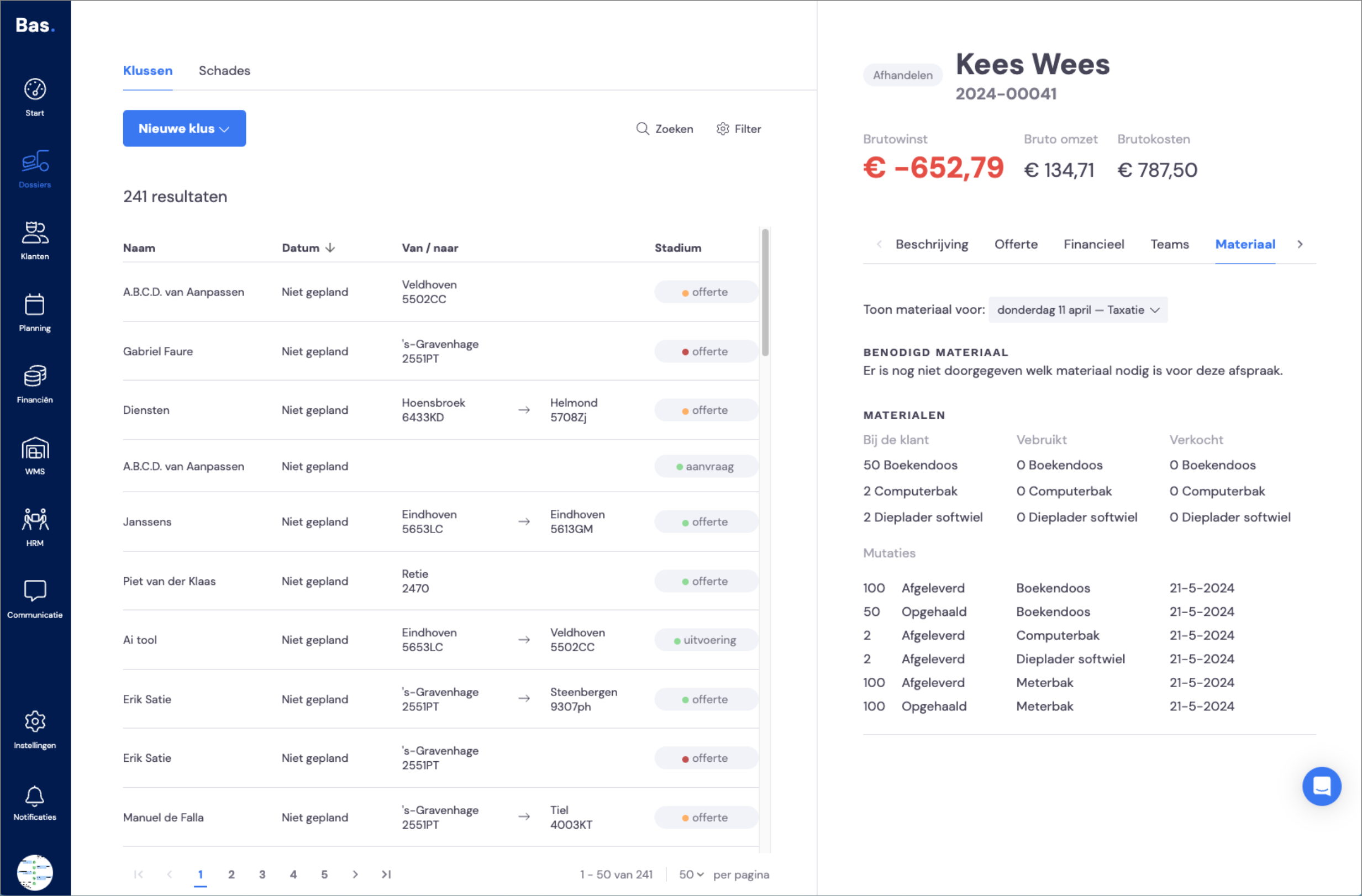Open Instellingen gear icon
The height and width of the screenshot is (896, 1362).
pyautogui.click(x=35, y=730)
